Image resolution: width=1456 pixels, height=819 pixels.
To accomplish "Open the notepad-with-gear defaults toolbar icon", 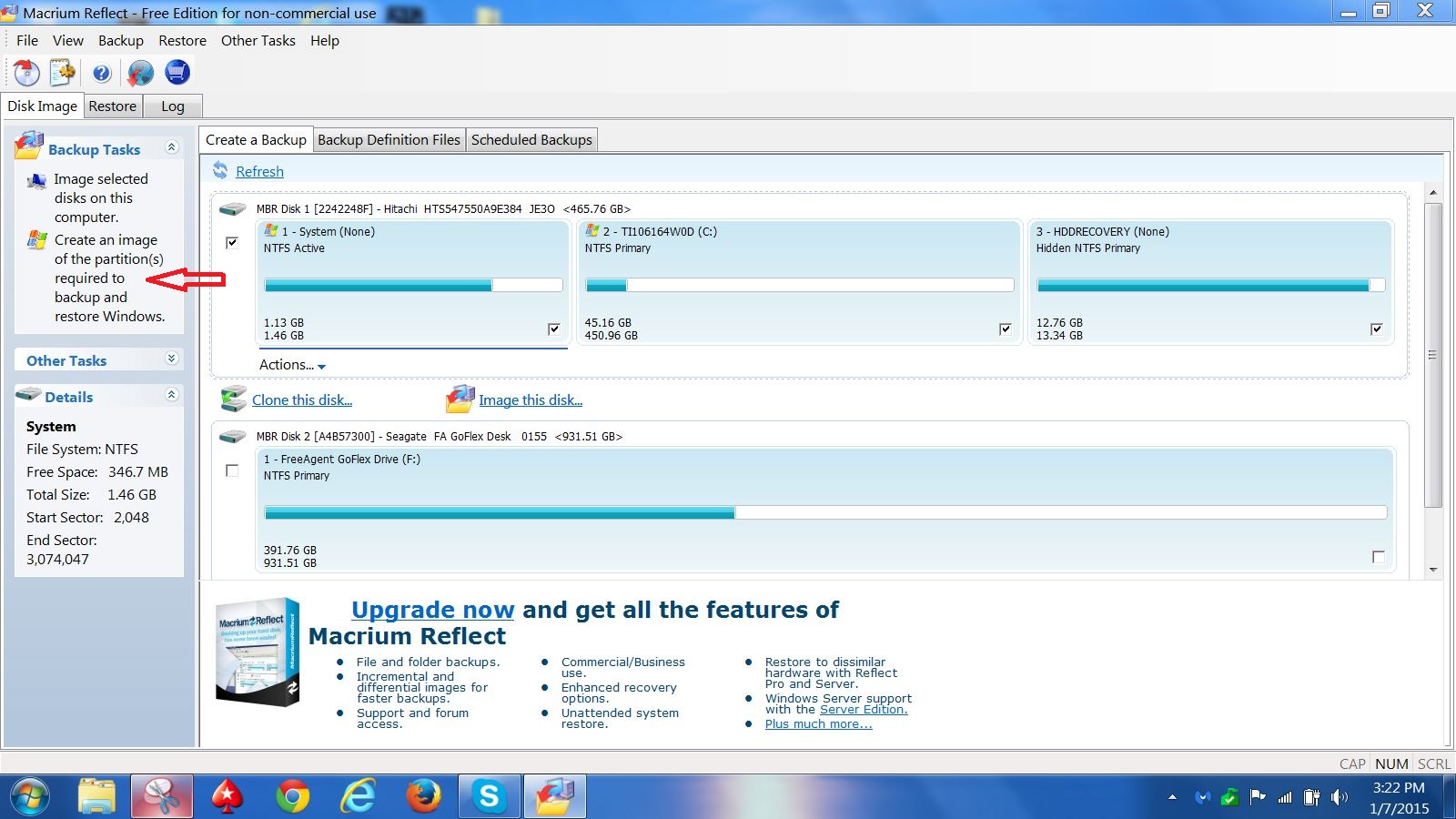I will [63, 72].
